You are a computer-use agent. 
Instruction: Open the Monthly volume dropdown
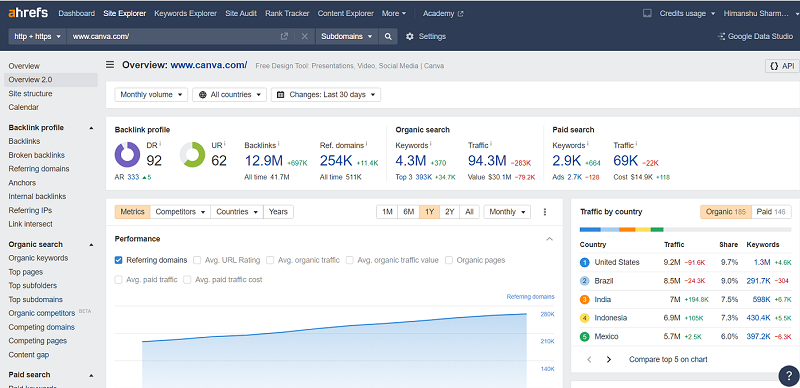151,94
